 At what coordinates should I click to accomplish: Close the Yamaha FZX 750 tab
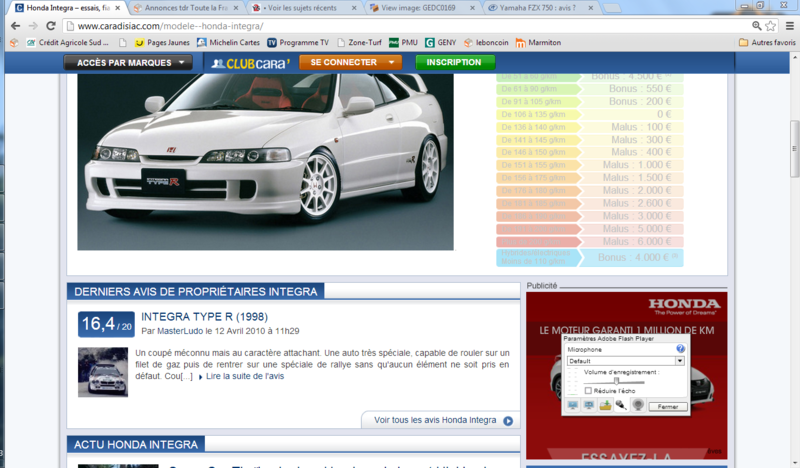[x=590, y=8]
